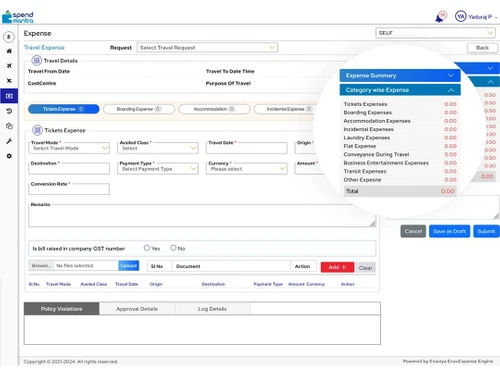Expand the Expense Summary panel
500x375 pixels.
(400, 76)
